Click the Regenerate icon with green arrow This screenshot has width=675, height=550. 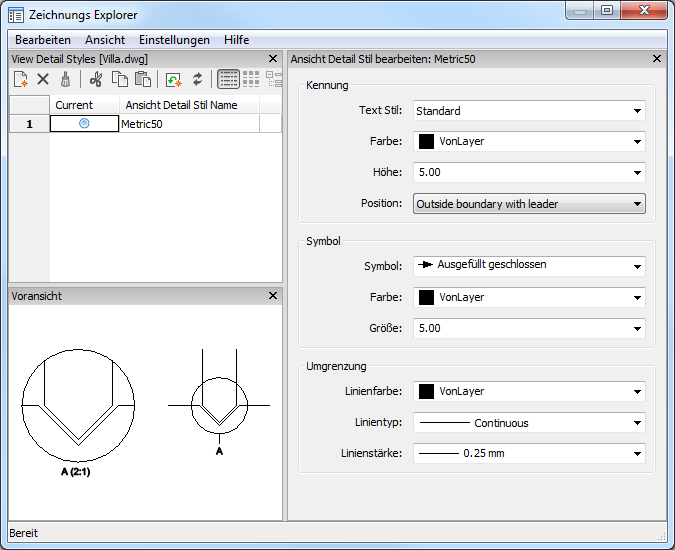173,79
